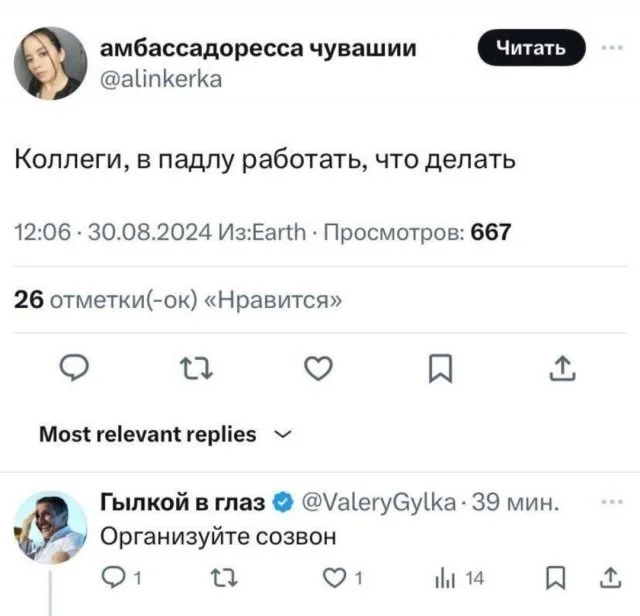Share the Организуйте созвон reply

pyautogui.click(x=610, y=575)
